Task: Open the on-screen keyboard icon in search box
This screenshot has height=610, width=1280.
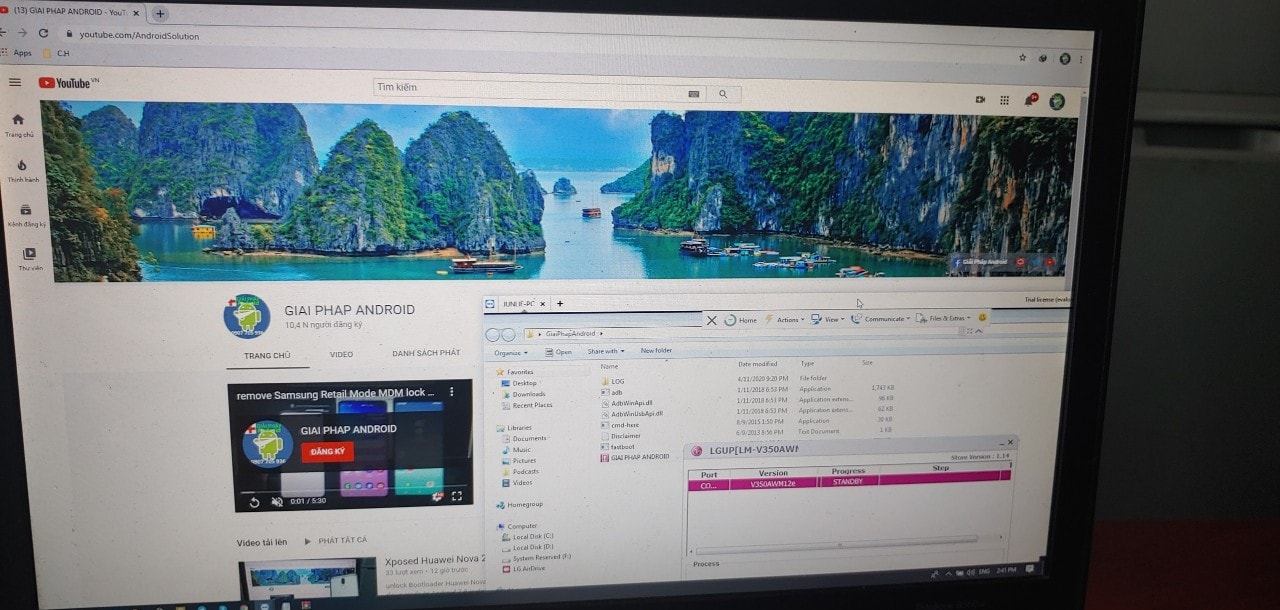Action: tap(694, 93)
